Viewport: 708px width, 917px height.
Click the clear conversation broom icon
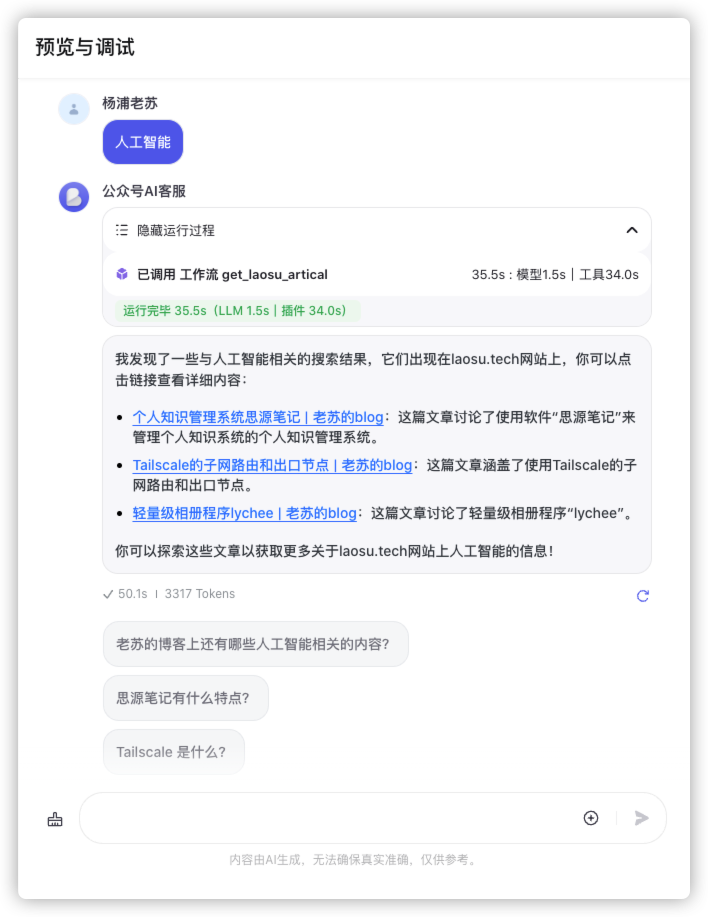[55, 819]
